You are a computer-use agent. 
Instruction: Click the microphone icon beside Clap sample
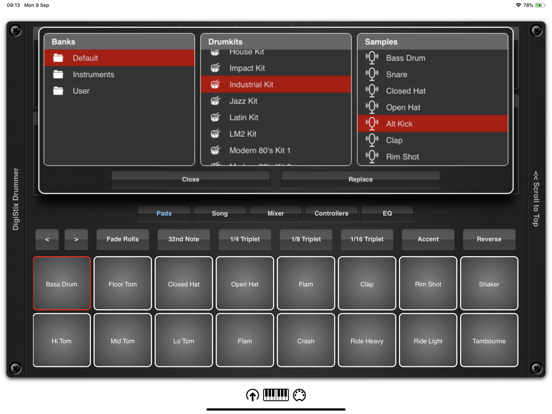pyautogui.click(x=372, y=140)
